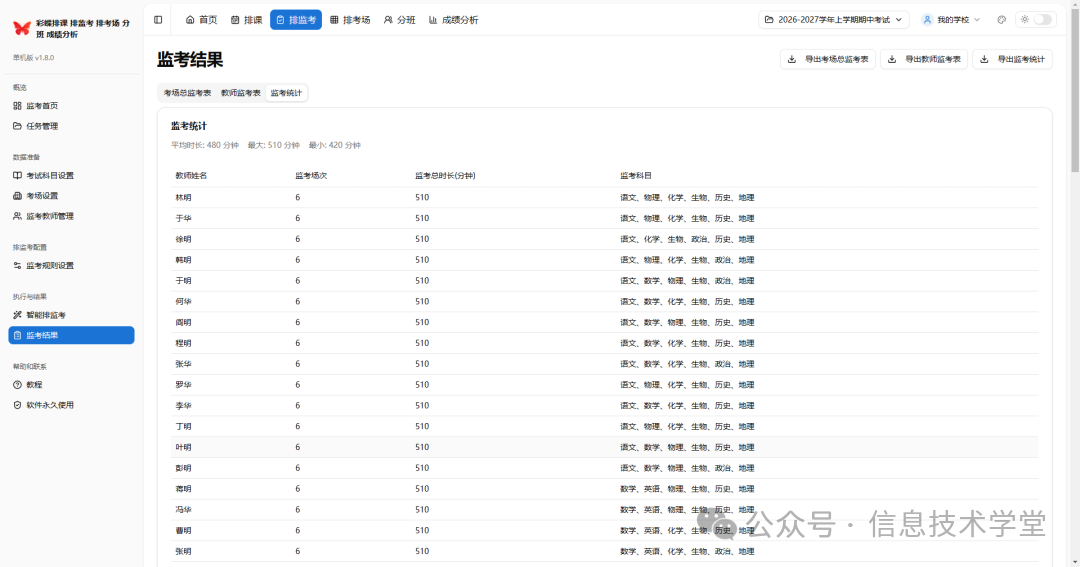Open 监考规则设置 in sidebar
This screenshot has height=567, width=1080.
click(72, 266)
